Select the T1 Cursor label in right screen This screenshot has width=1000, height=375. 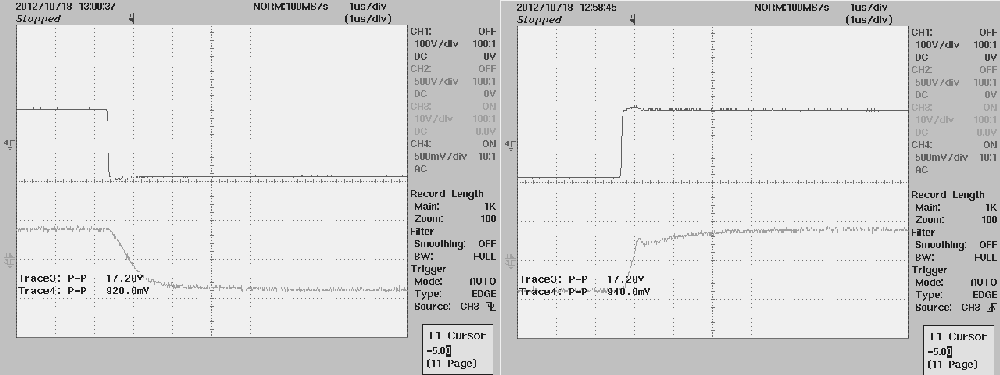(x=958, y=336)
